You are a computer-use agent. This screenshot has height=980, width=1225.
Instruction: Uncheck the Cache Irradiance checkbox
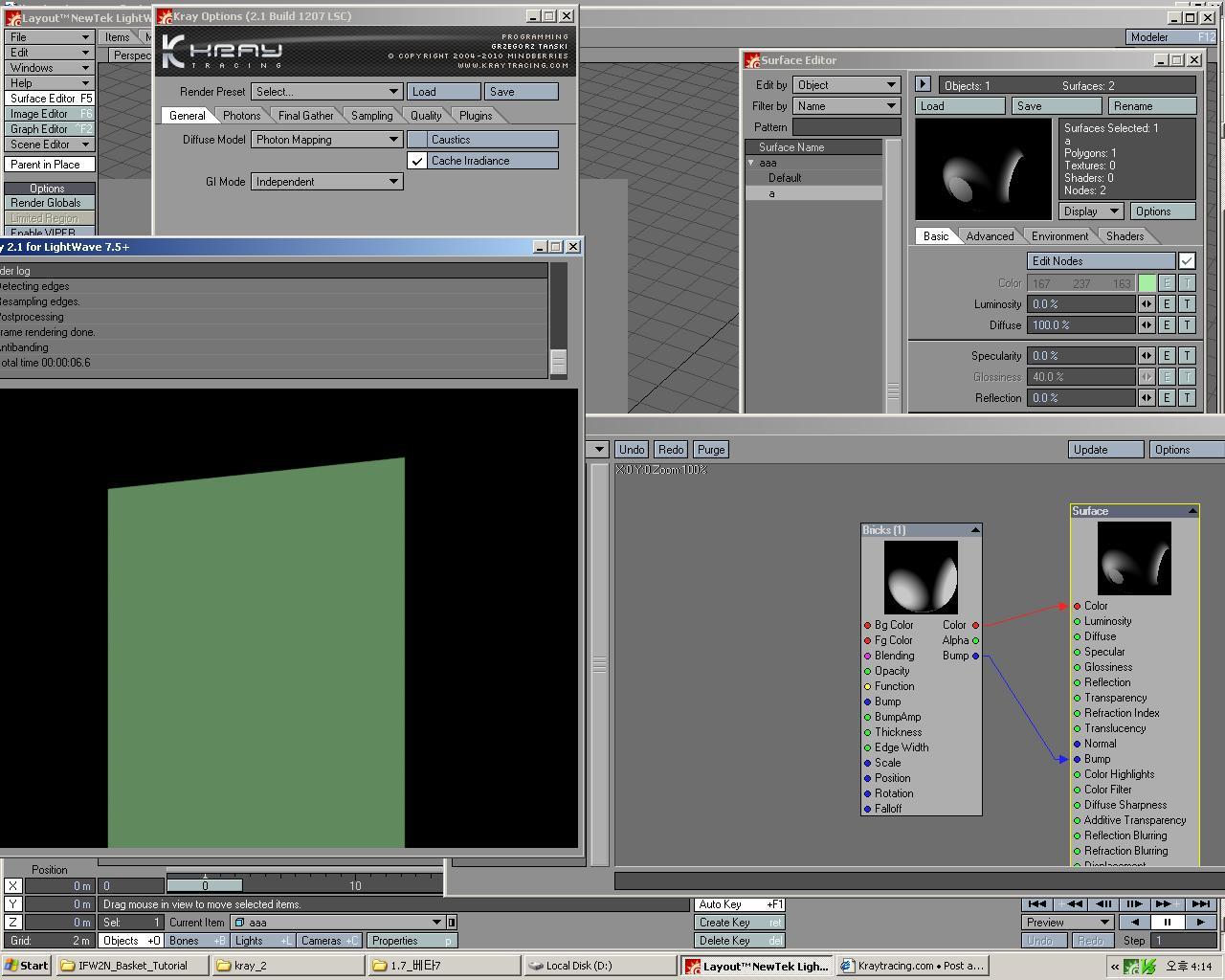click(x=417, y=161)
